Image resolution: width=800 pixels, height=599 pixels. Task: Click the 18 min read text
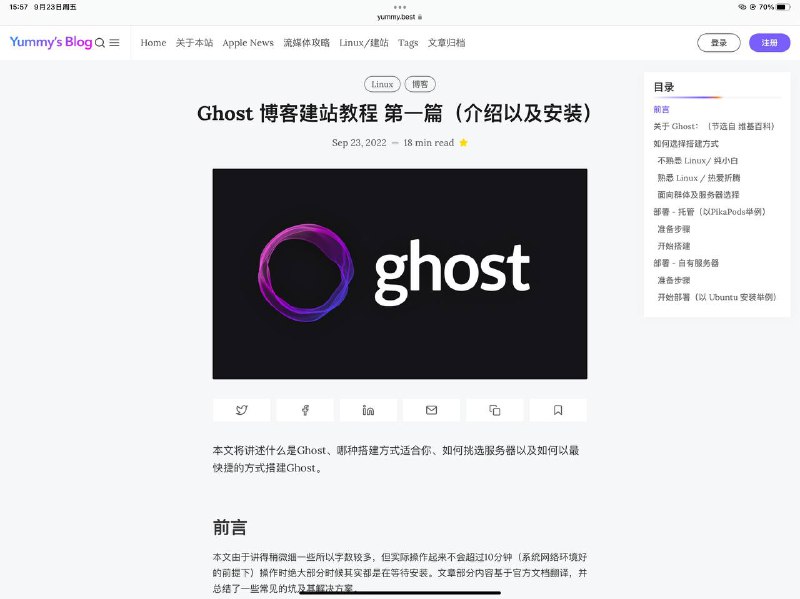(429, 143)
